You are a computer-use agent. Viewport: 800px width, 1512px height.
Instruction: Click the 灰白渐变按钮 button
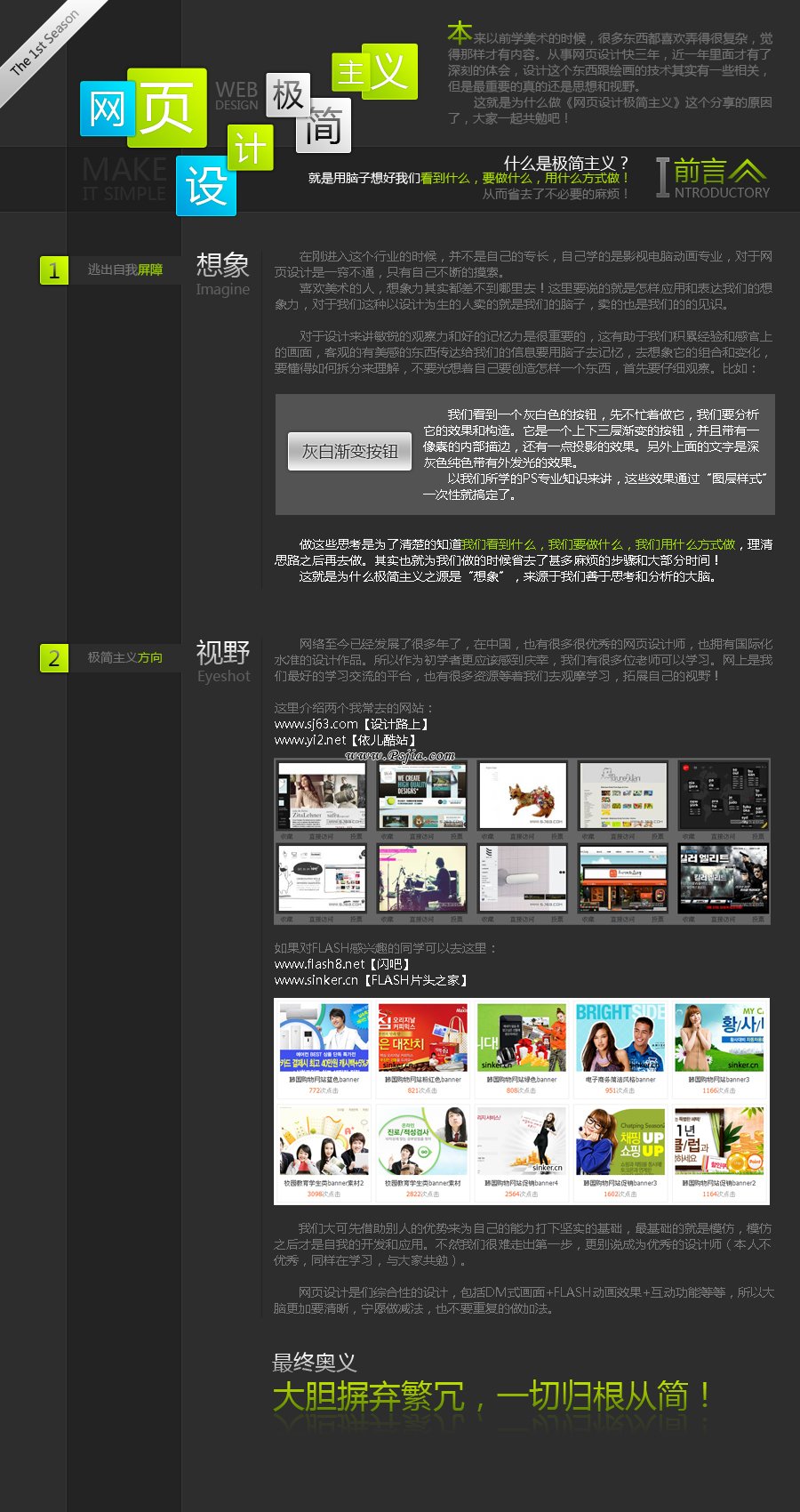pos(350,452)
